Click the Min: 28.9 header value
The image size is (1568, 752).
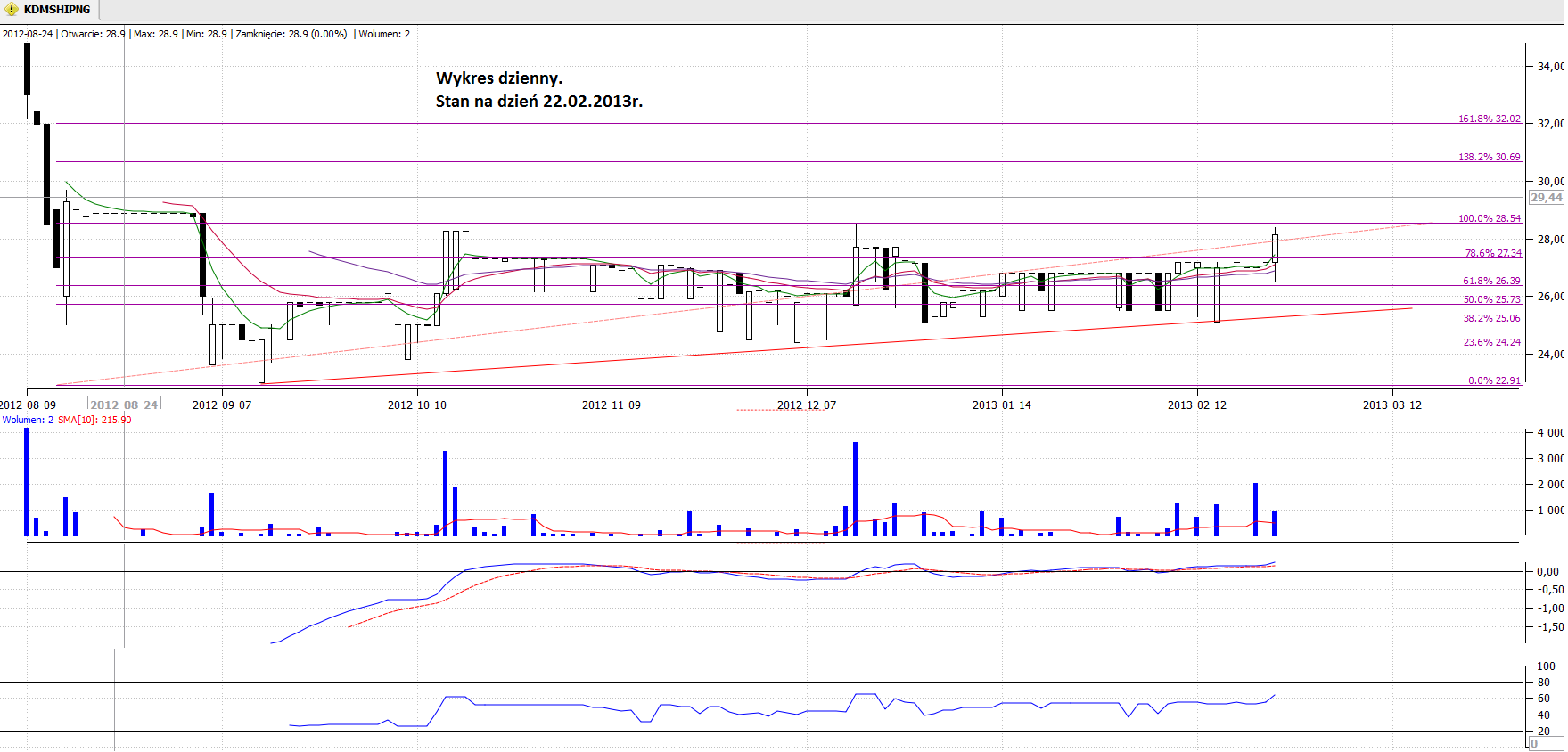tap(207, 34)
